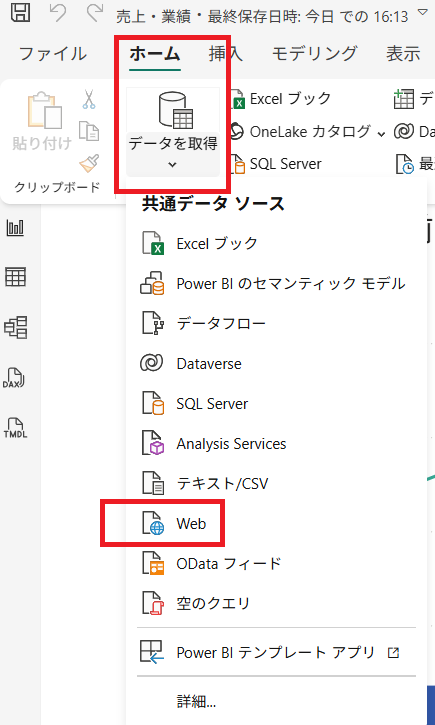Open the モデリング ribbon tab
Image resolution: width=435 pixels, height=725 pixels.
click(x=314, y=54)
